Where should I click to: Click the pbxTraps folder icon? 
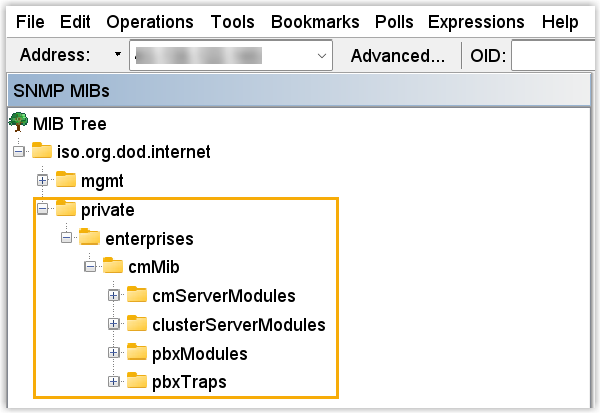[x=137, y=382]
